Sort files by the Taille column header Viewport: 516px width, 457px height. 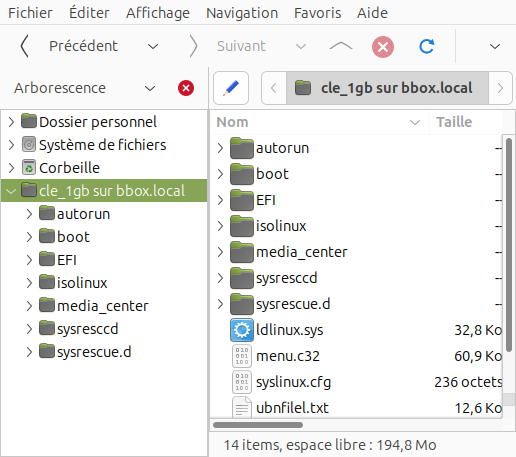465,122
